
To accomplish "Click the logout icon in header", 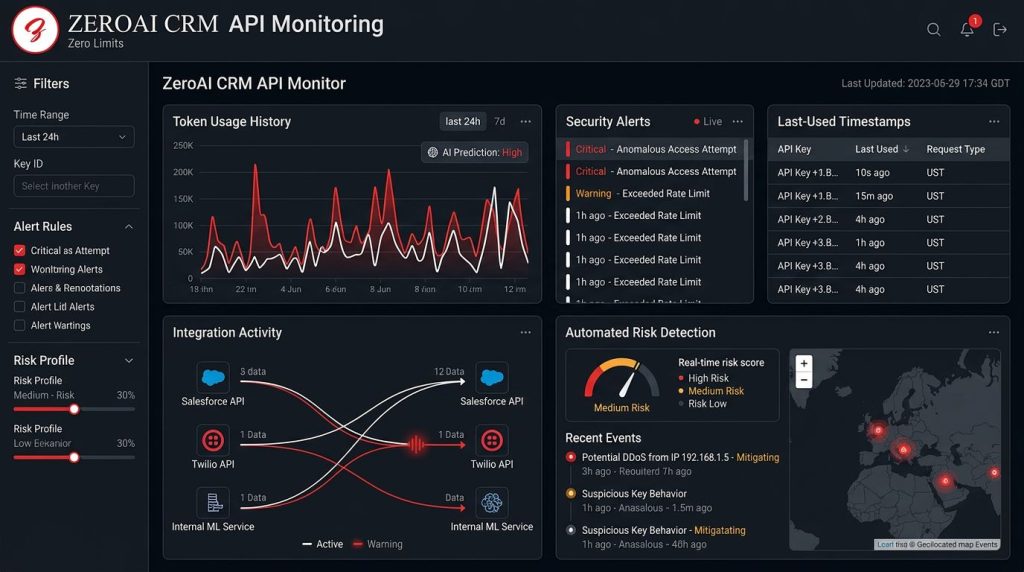I will [1000, 29].
